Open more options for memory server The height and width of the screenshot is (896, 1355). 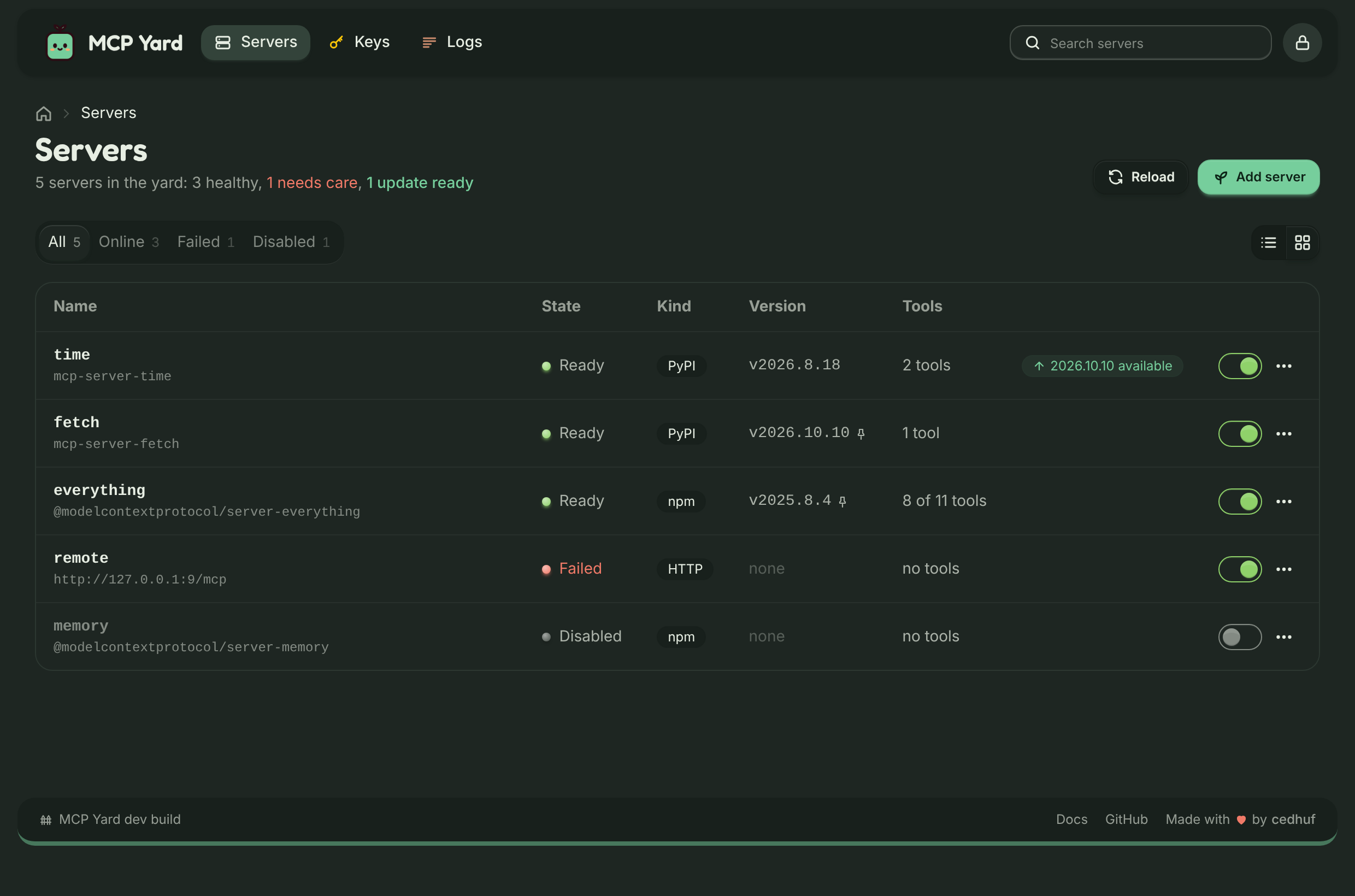point(1283,636)
